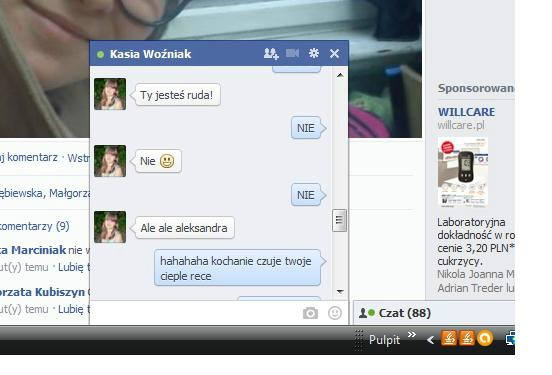Open emoticon picker smiley icon

click(x=335, y=313)
